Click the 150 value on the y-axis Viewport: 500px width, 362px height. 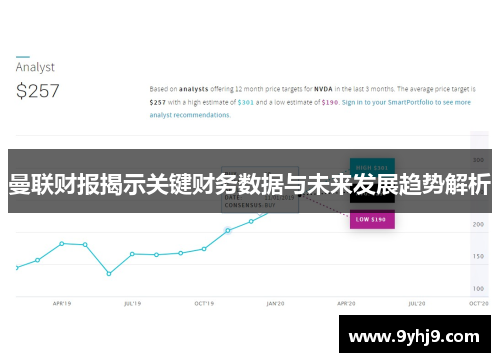pyautogui.click(x=478, y=256)
